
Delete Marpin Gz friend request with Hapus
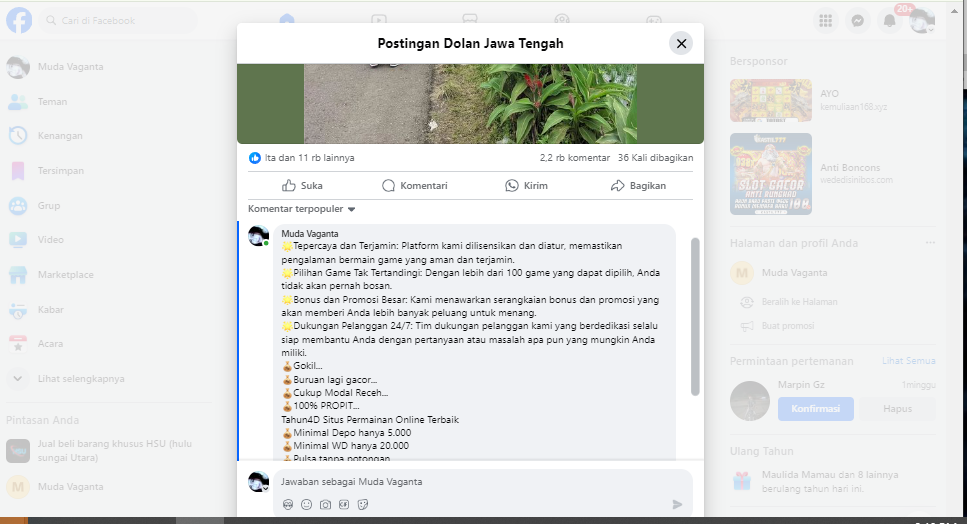pos(897,409)
